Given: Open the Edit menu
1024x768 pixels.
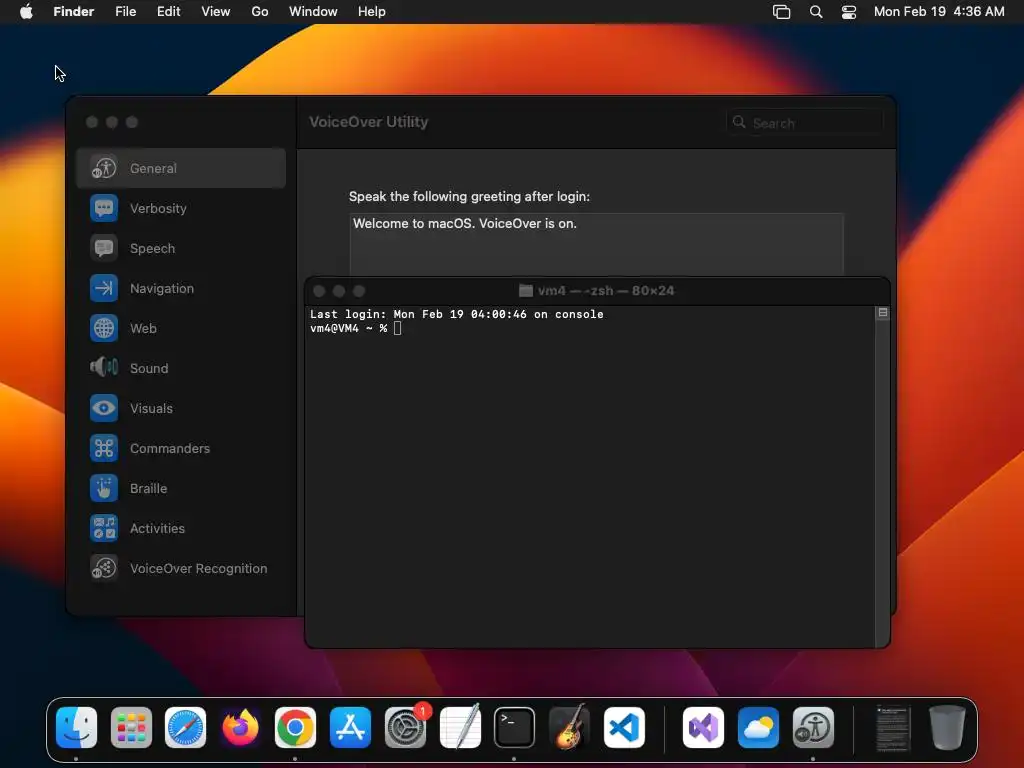Looking at the screenshot, I should (168, 12).
